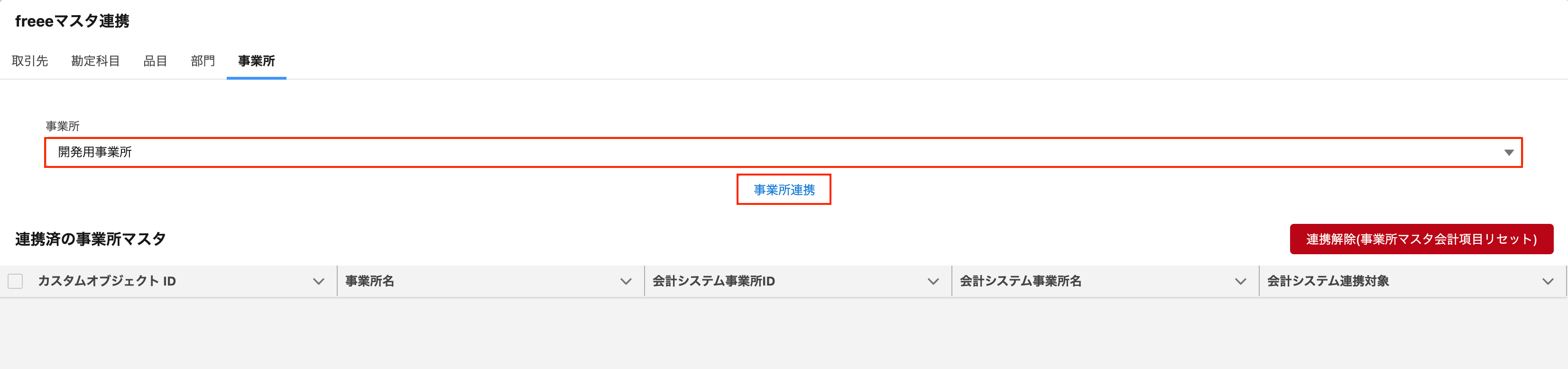The width and height of the screenshot is (1568, 369).
Task: Click the 事業所連携 button
Action: coord(784,190)
